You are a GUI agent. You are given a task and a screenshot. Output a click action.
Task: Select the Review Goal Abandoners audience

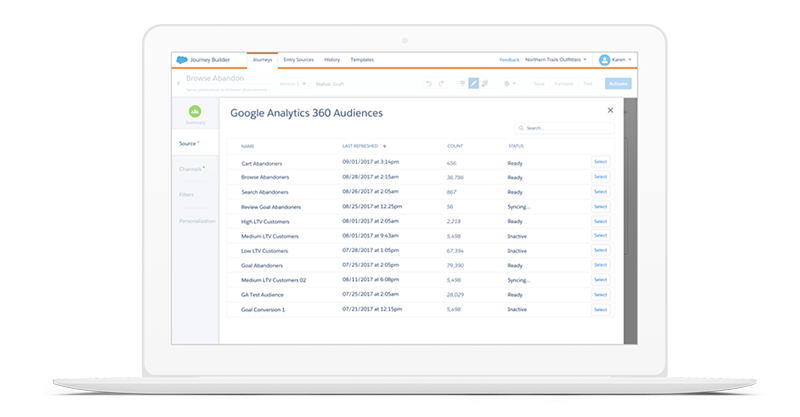point(601,206)
